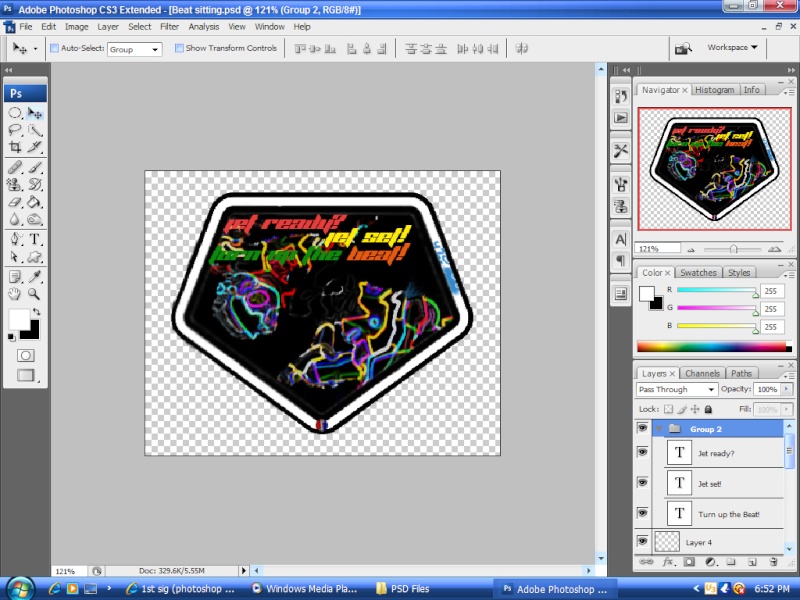Screen dimensions: 800x600
Task: Select the Dodge tool
Action: (x=35, y=219)
